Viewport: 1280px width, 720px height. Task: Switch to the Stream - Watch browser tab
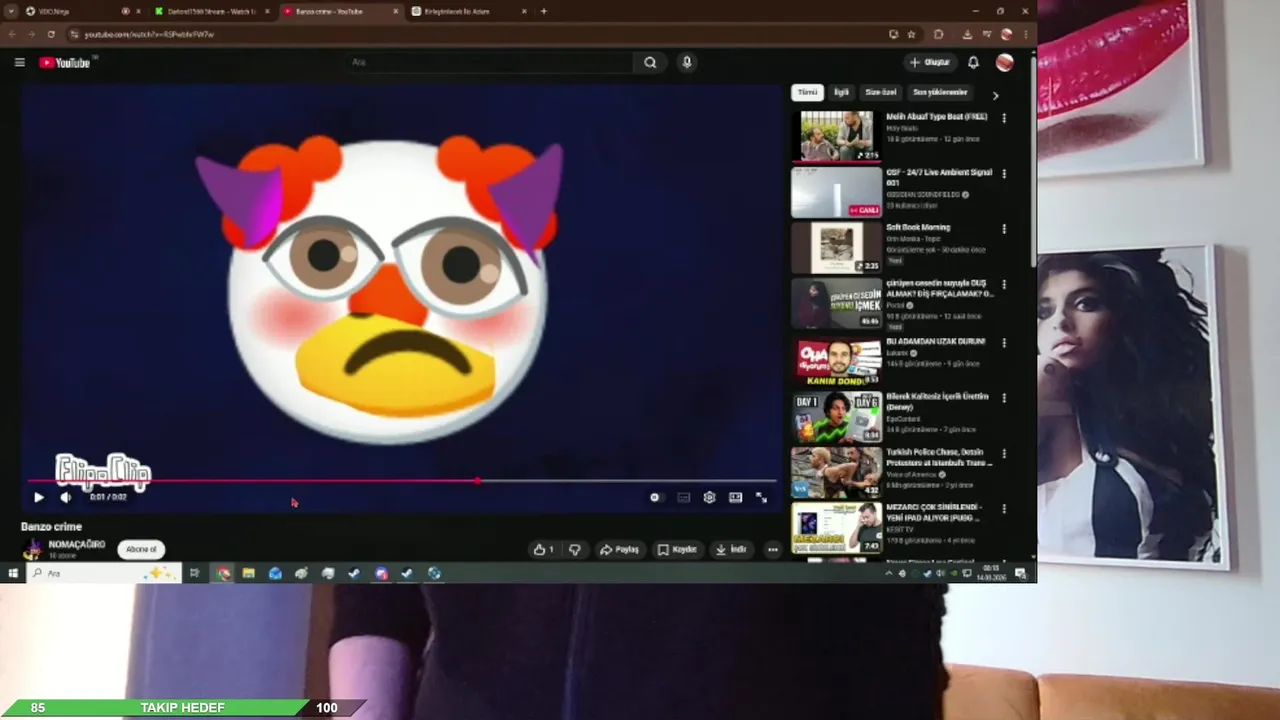point(213,11)
